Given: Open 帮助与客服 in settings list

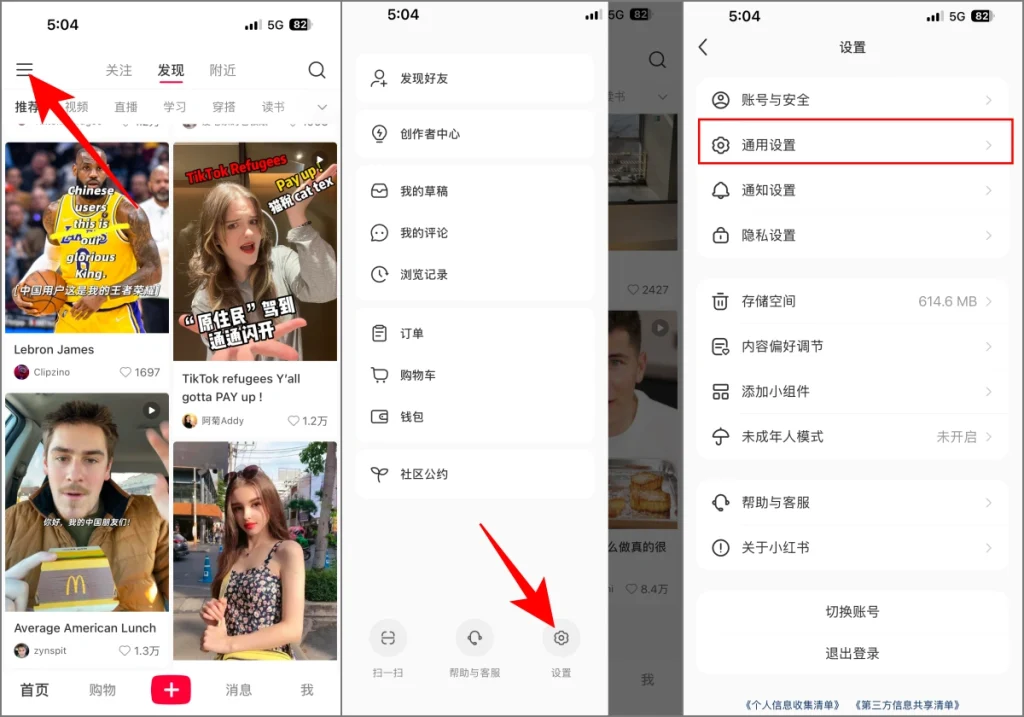Looking at the screenshot, I should (852, 503).
